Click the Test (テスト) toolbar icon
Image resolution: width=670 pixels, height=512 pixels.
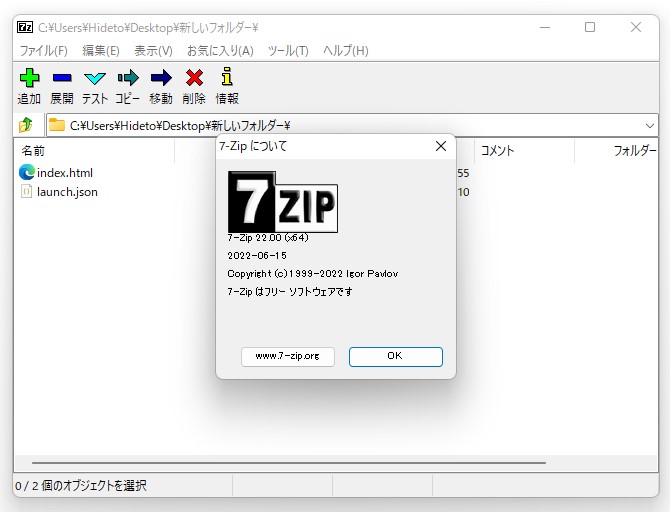tap(95, 78)
